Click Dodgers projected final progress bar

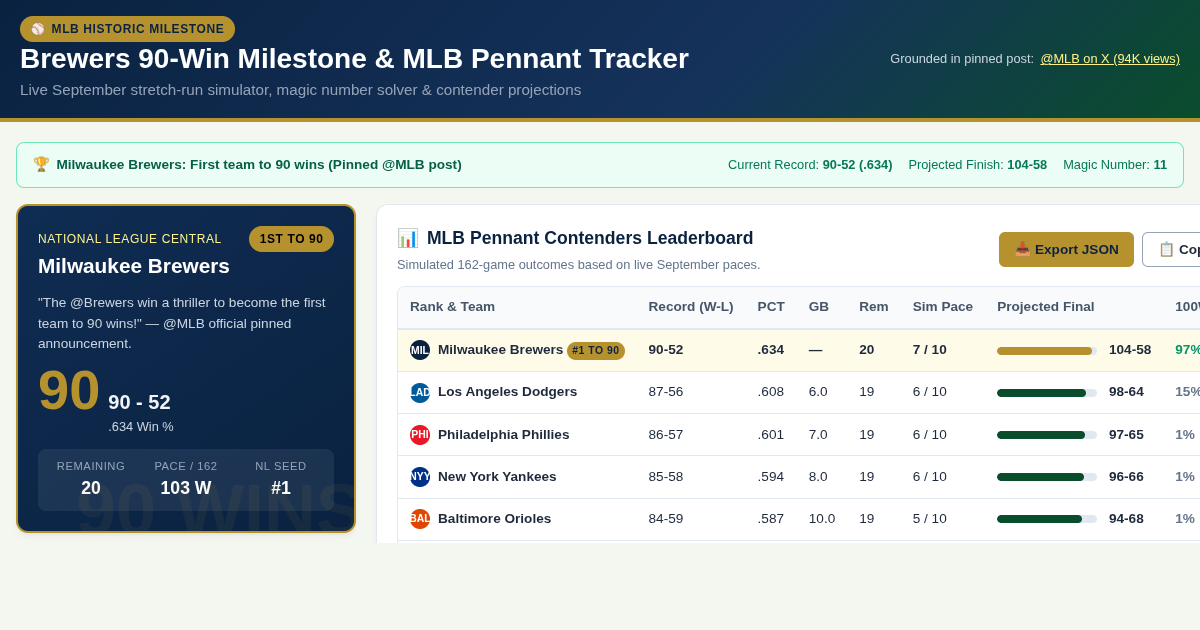(x=1047, y=393)
